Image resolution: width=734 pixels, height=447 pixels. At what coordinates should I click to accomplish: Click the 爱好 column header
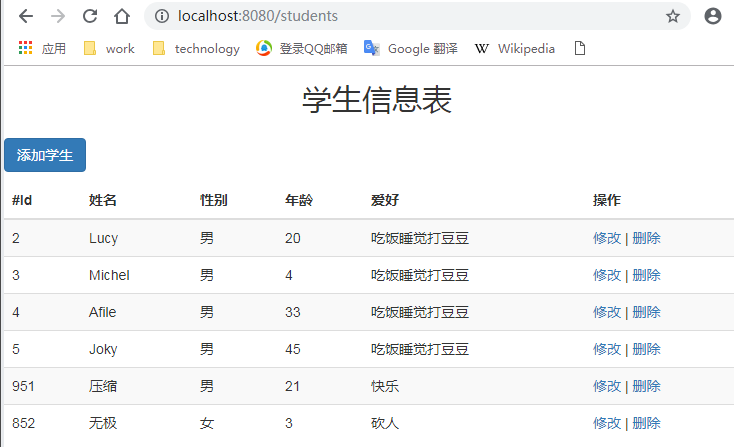[385, 200]
